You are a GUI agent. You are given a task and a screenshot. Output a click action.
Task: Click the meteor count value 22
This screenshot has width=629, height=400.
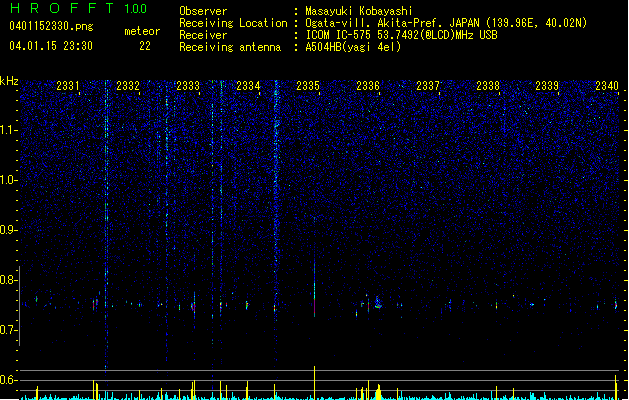coord(145,46)
